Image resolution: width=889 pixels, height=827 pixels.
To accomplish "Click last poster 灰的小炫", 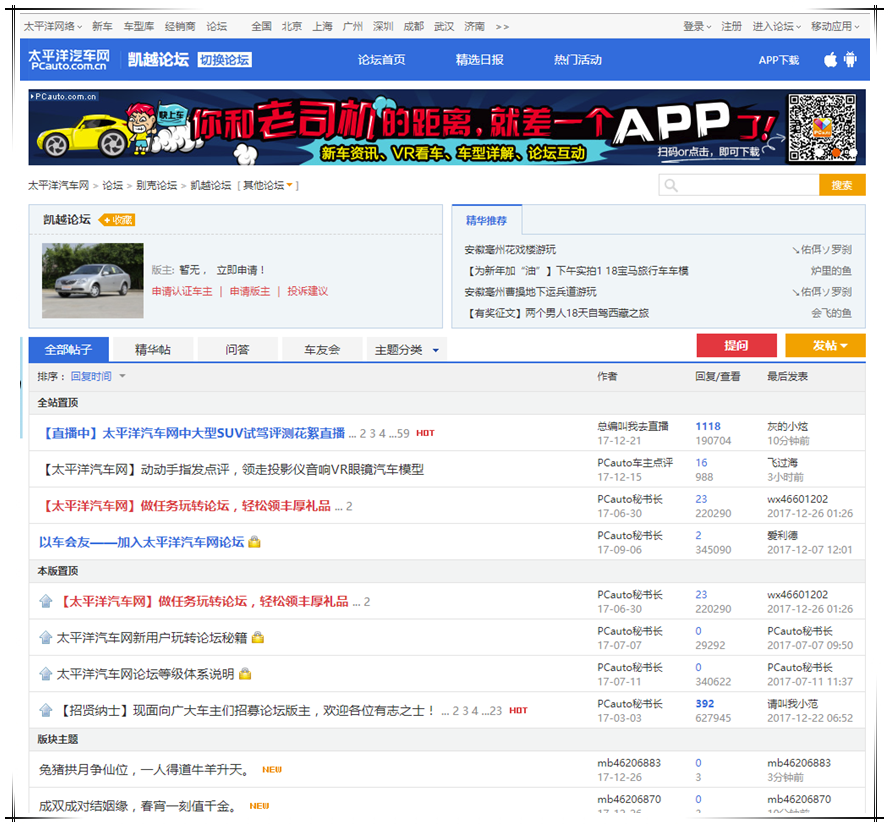I will 788,426.
